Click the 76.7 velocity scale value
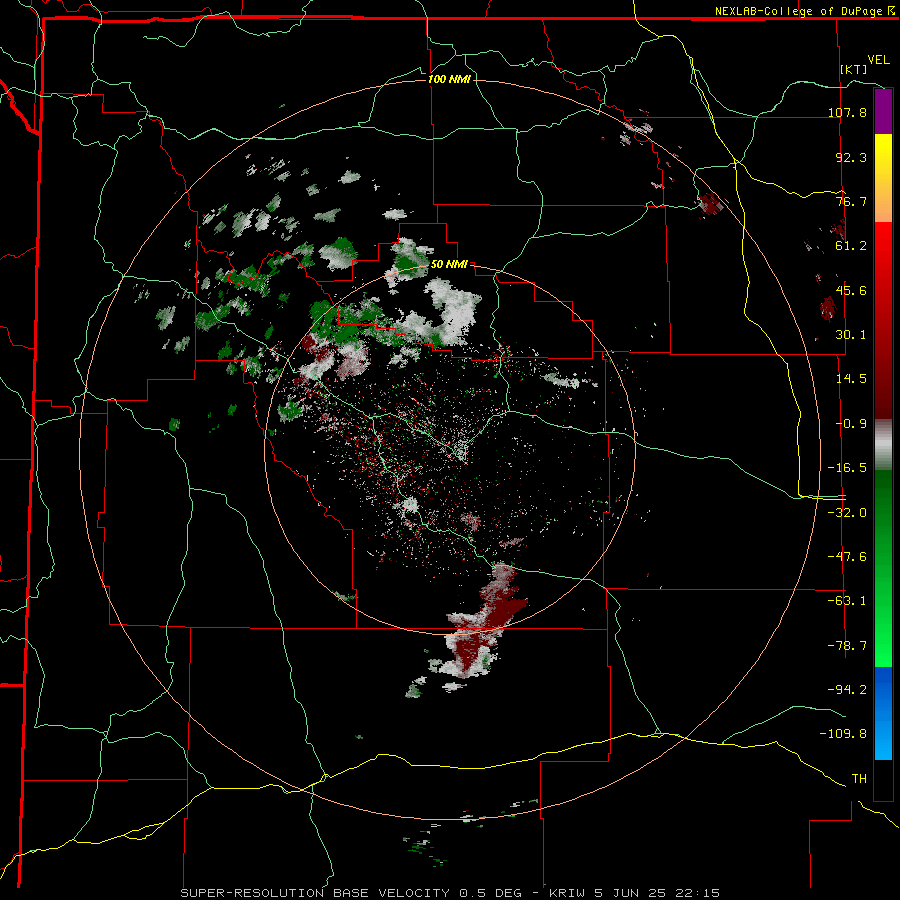Screen dimensions: 900x900 coord(851,201)
